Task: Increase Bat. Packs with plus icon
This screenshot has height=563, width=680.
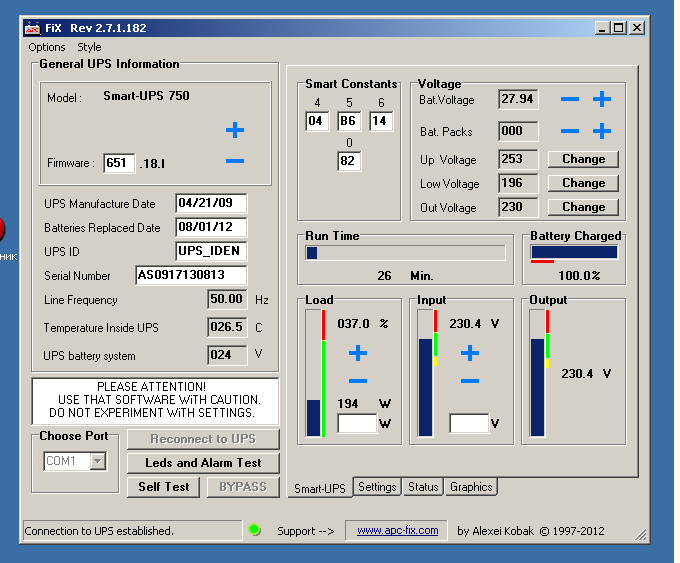Action: [602, 131]
